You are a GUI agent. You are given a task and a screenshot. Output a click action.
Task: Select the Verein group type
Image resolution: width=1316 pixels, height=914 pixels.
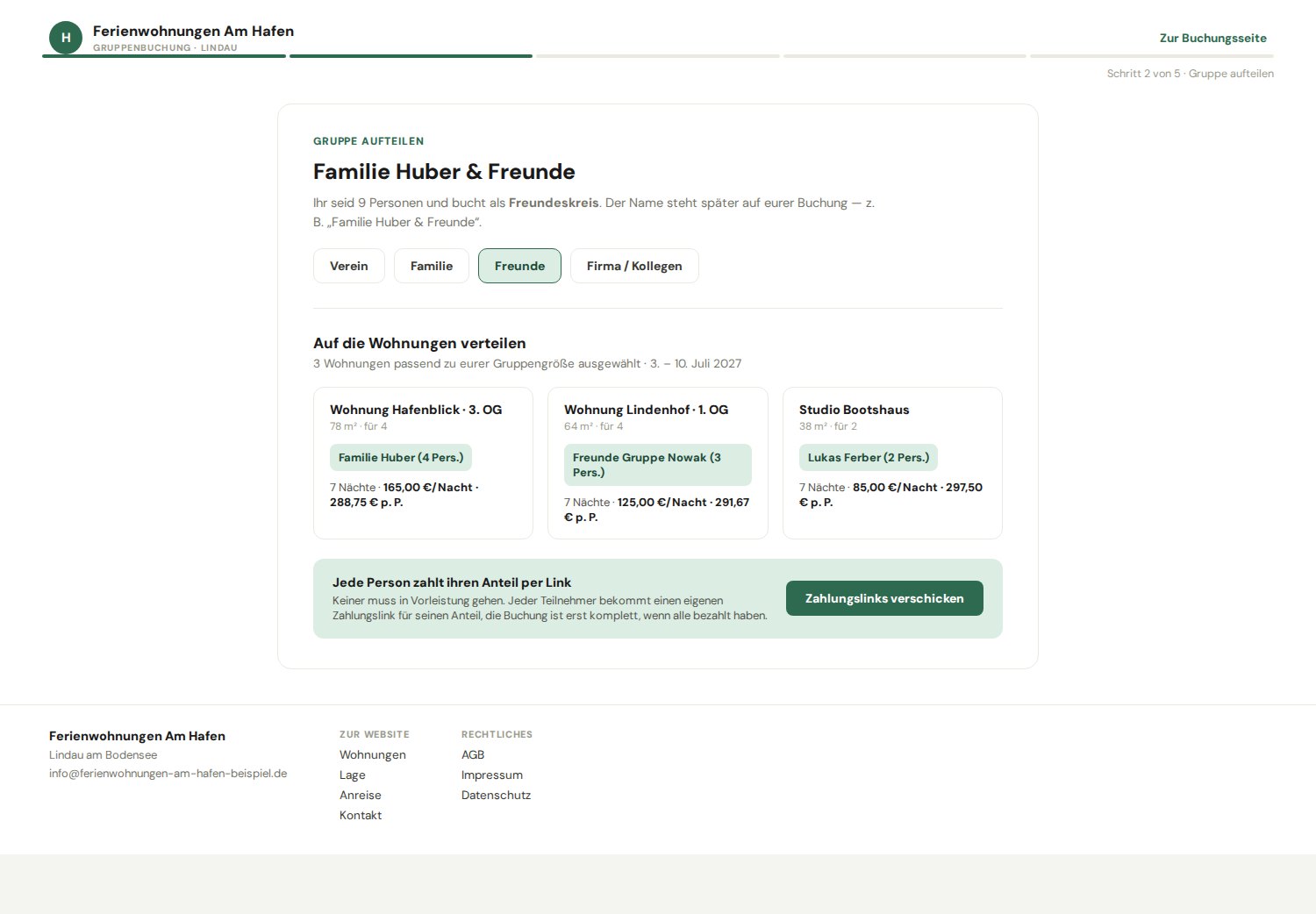[x=349, y=266]
